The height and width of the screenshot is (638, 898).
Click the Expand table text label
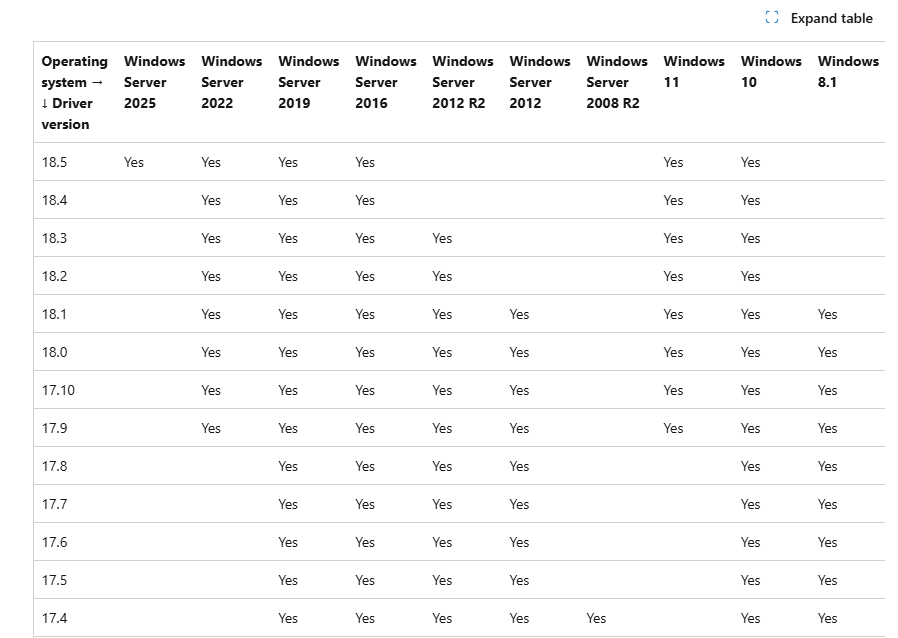tap(831, 18)
